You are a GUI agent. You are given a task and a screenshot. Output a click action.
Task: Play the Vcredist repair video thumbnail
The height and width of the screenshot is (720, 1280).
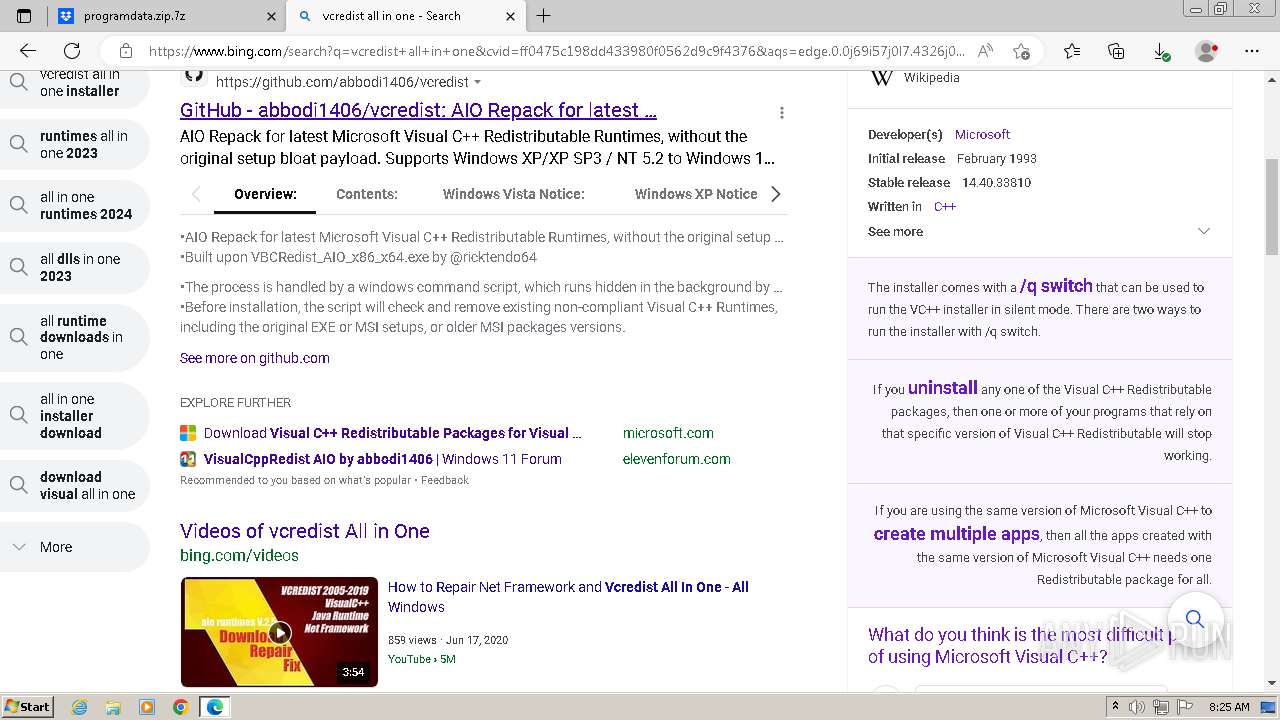tap(279, 632)
